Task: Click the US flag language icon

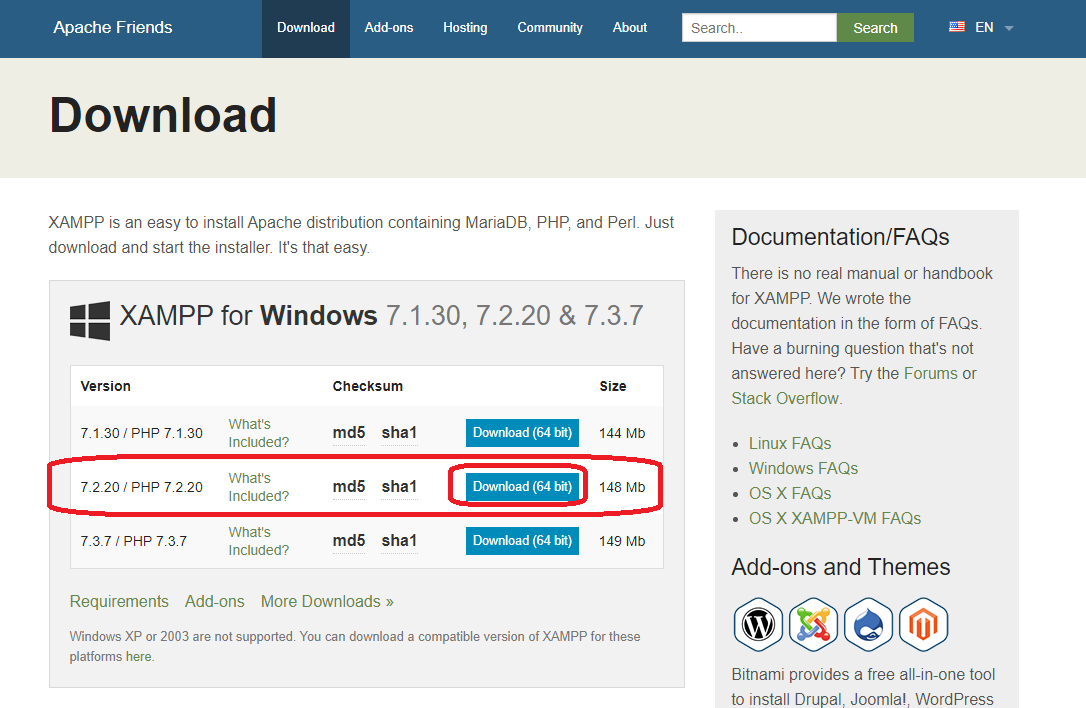Action: point(956,27)
